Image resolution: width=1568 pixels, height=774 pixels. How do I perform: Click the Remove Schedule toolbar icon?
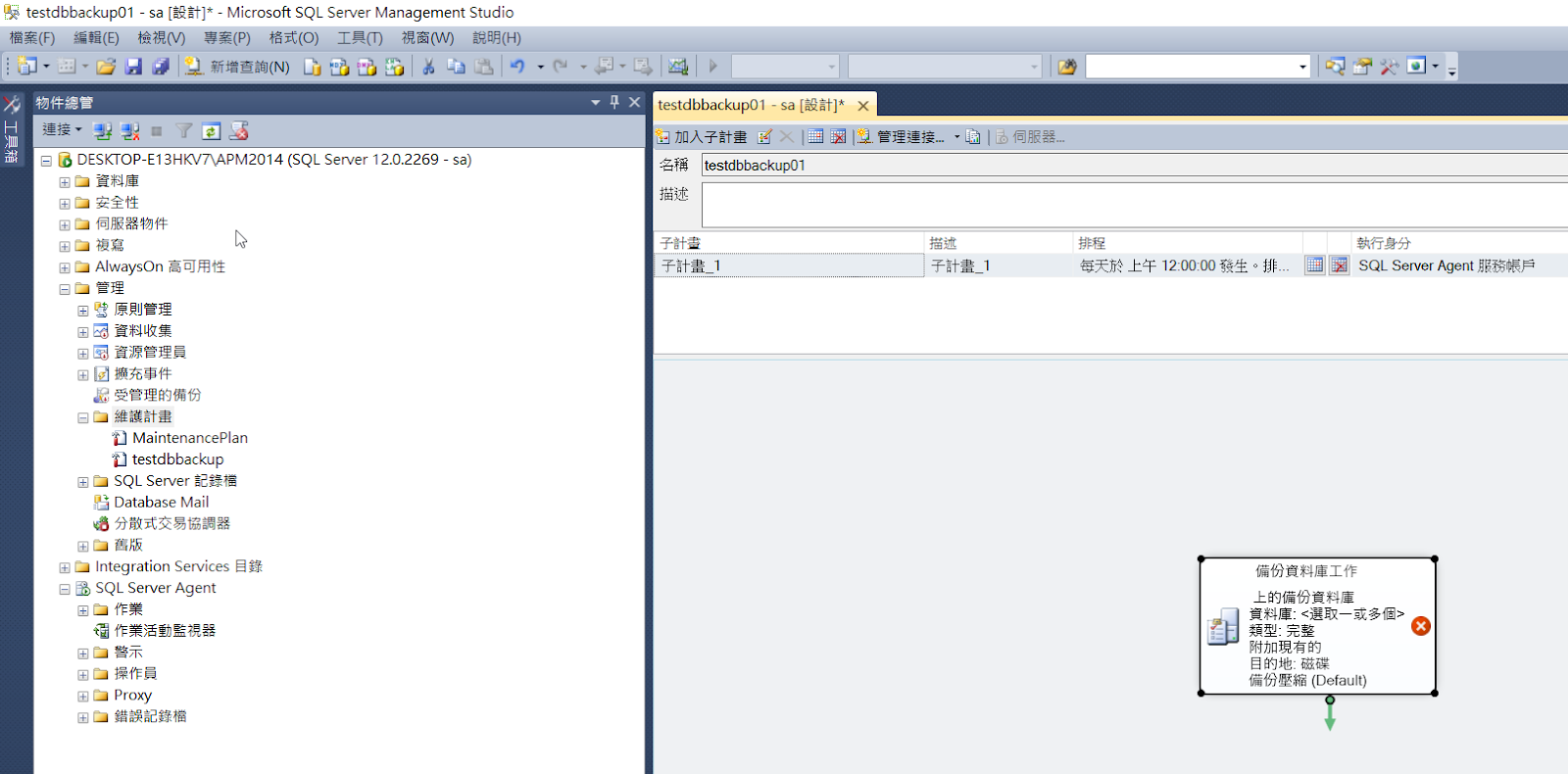pos(838,137)
